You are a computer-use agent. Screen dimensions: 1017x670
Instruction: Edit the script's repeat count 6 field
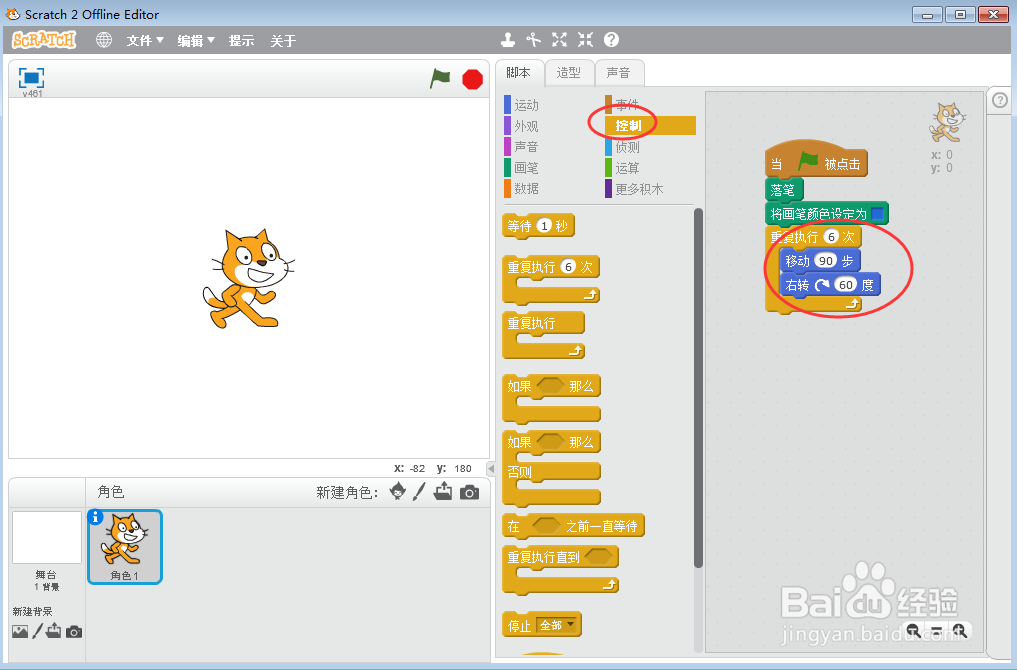[x=831, y=237]
